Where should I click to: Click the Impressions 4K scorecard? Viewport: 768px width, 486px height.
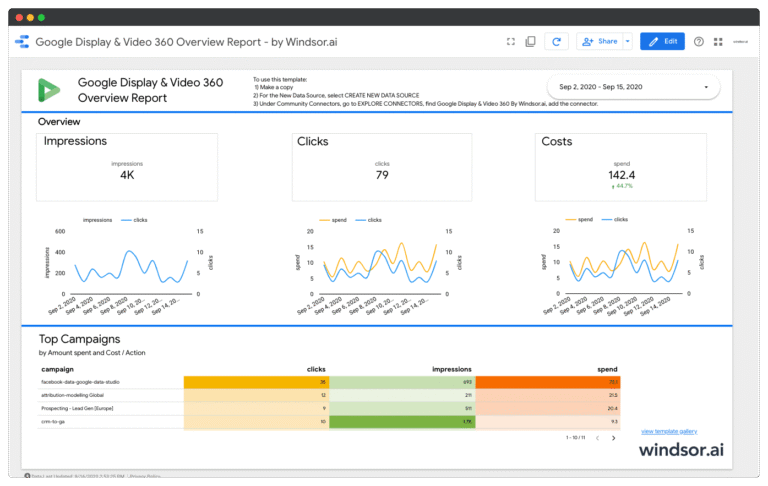point(127,167)
